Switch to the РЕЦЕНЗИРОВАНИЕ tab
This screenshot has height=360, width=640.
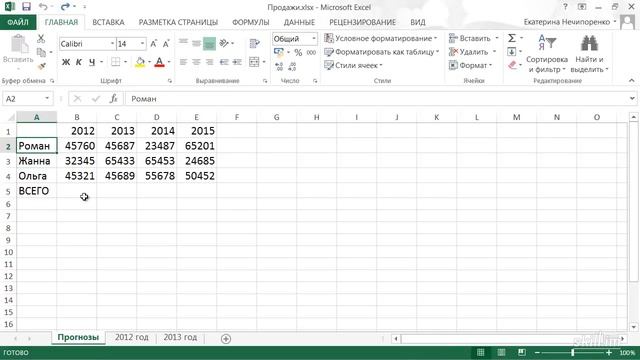click(362, 22)
